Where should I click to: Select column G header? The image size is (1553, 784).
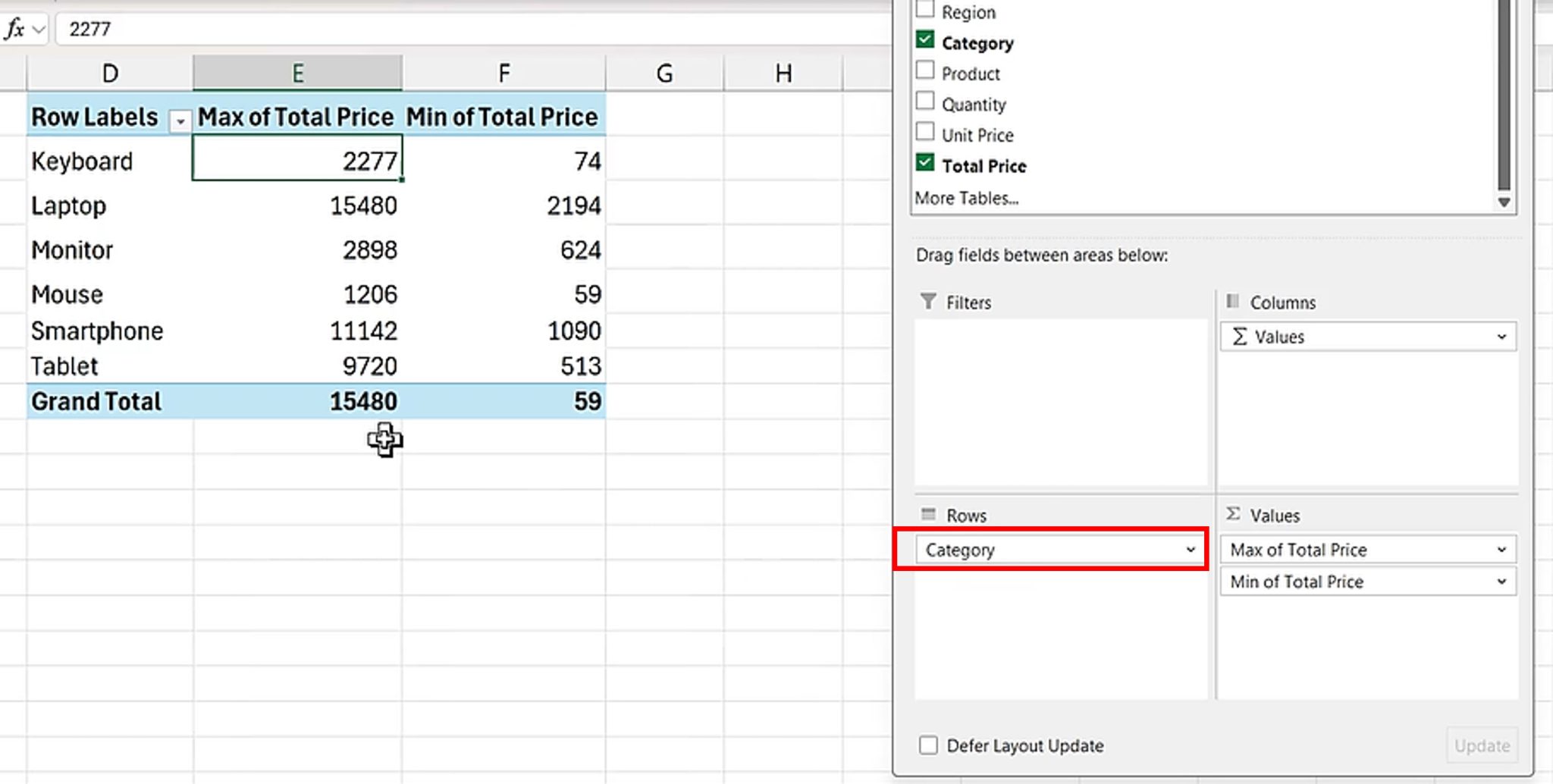(x=664, y=73)
